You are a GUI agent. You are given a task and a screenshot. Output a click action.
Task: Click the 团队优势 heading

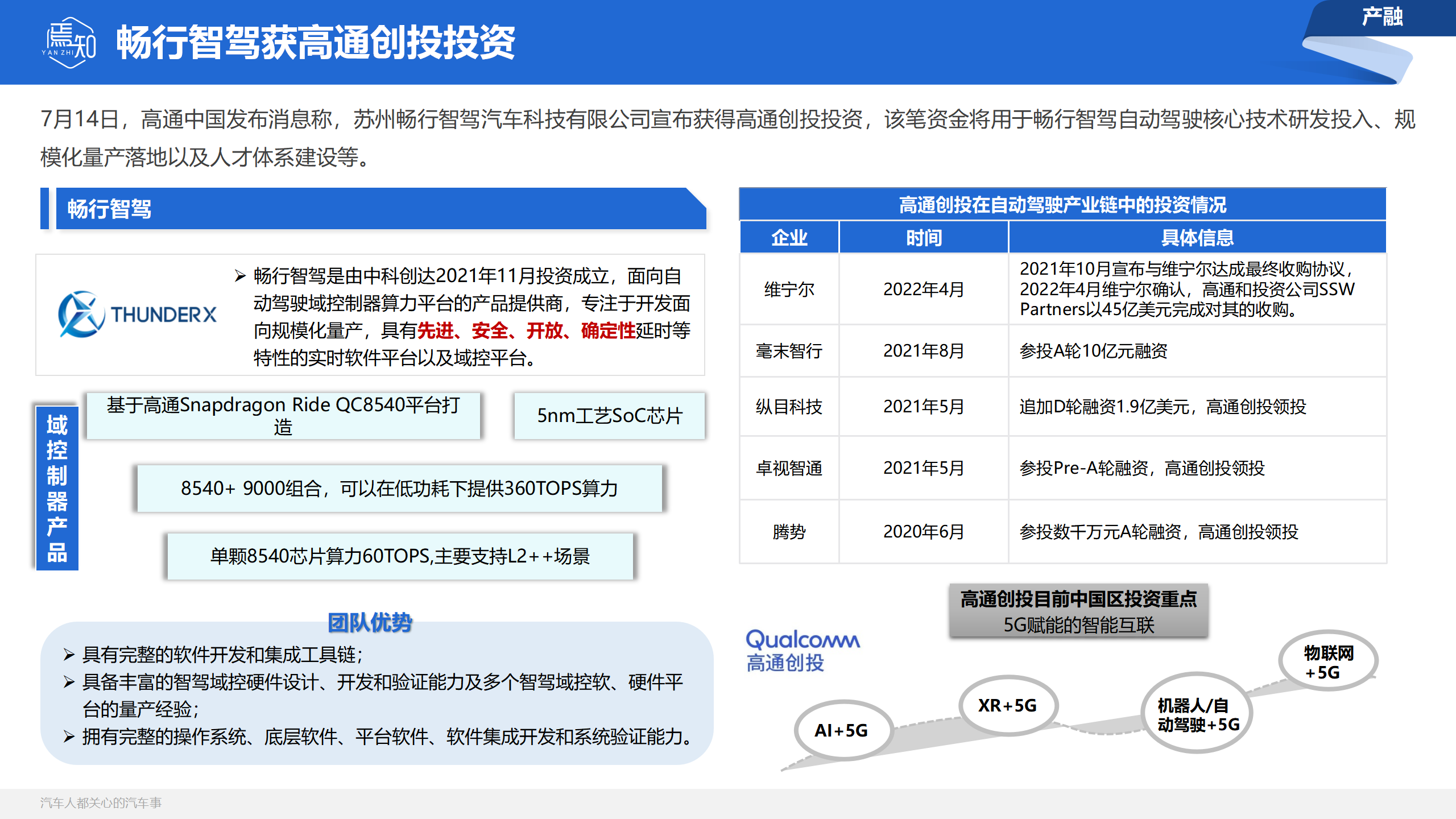coord(370,623)
